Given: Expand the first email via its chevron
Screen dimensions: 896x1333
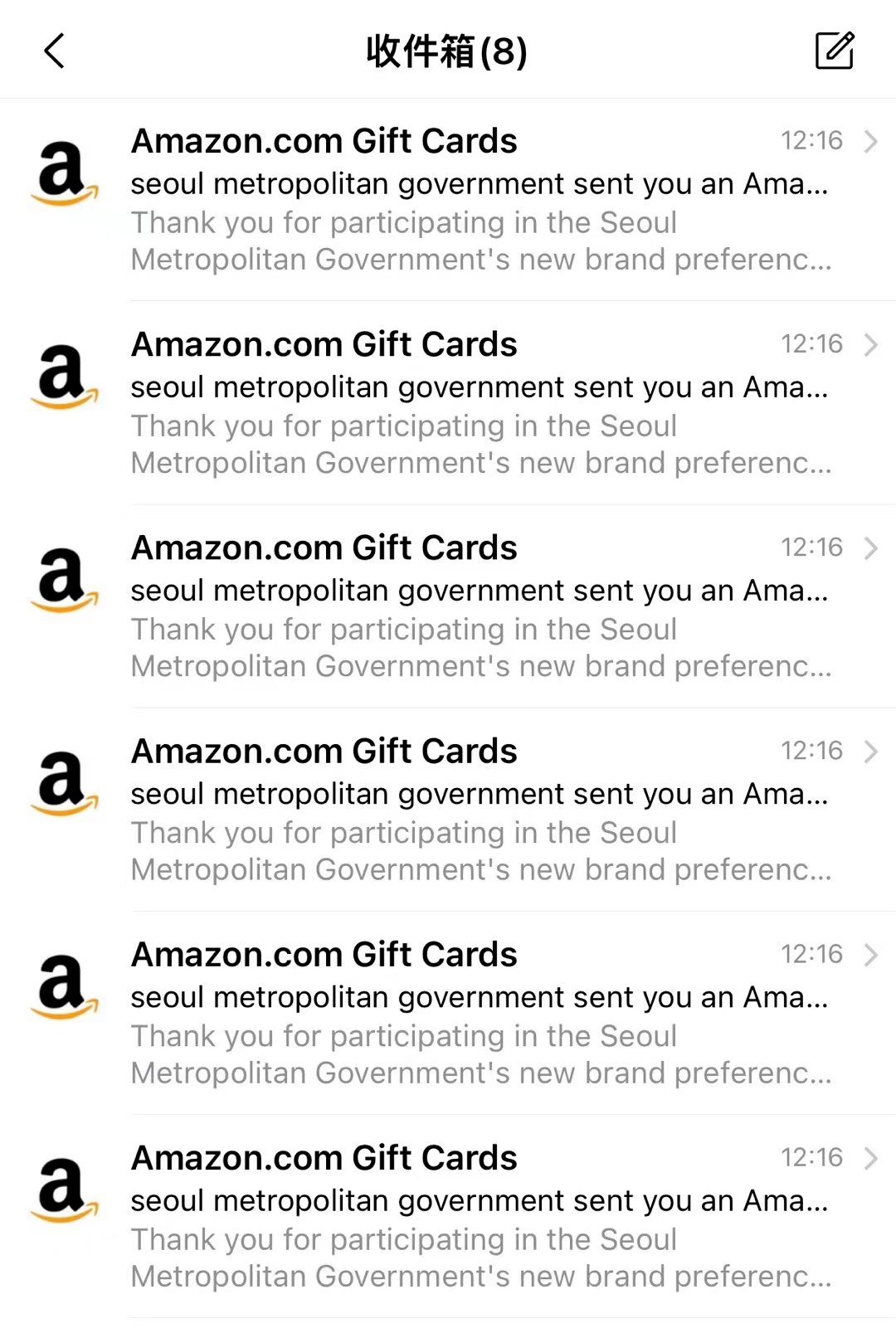Looking at the screenshot, I should pos(870,141).
